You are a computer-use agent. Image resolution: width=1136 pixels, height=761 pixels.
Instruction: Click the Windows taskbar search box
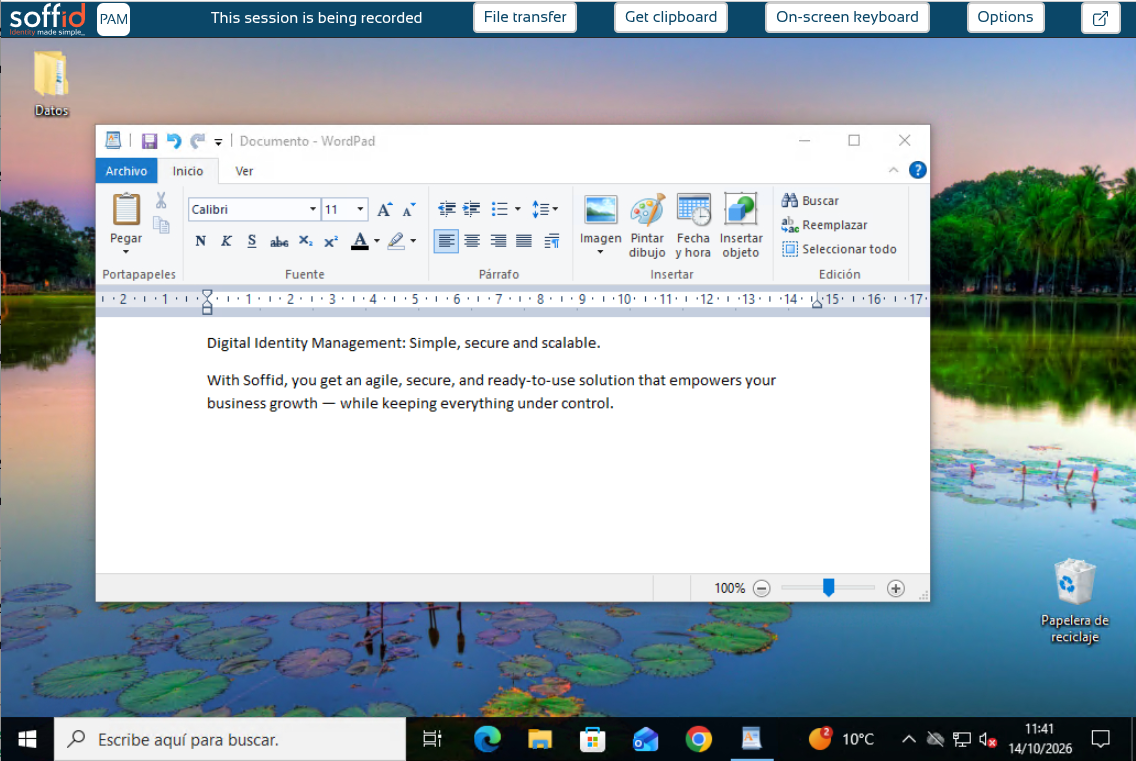[230, 739]
